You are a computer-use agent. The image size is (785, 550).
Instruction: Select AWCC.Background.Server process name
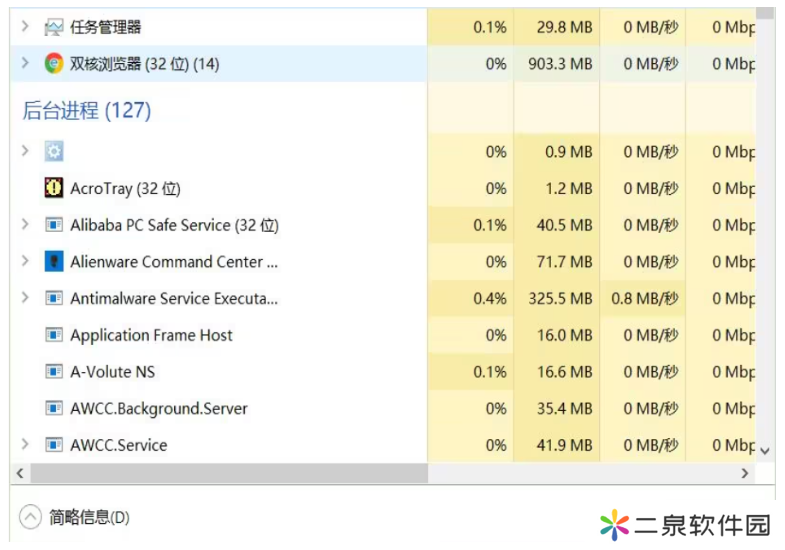point(159,409)
